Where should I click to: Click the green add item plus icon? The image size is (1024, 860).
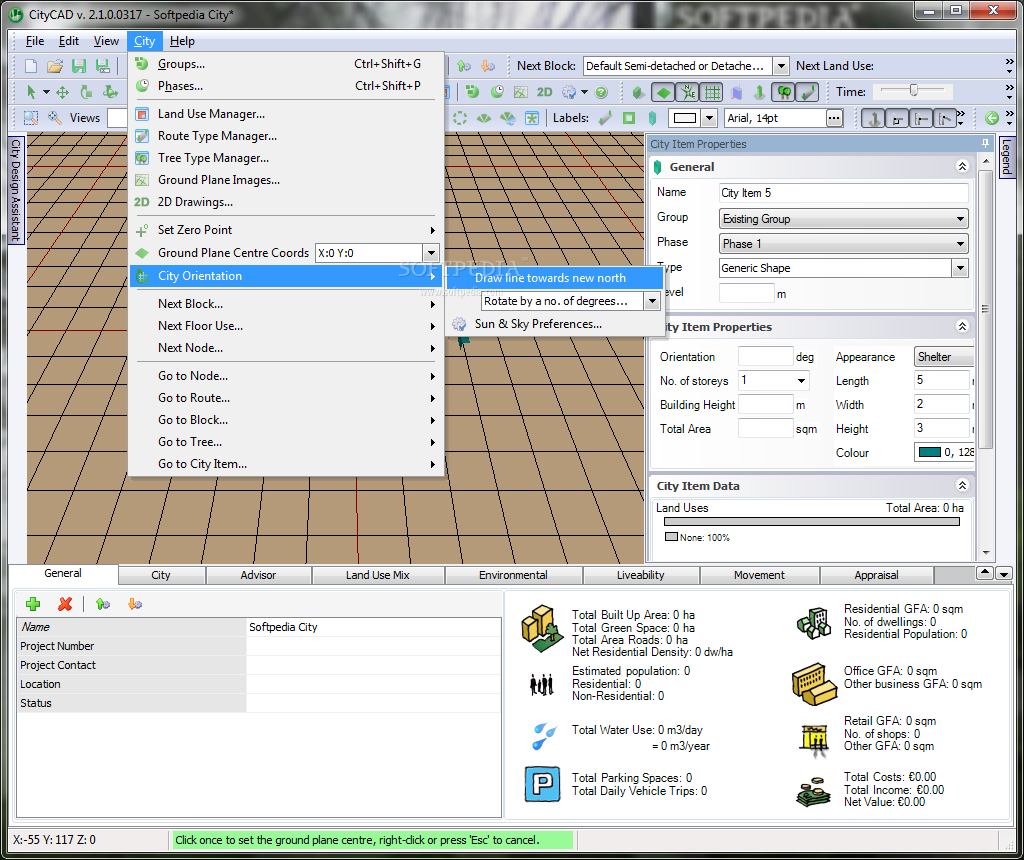click(x=33, y=604)
